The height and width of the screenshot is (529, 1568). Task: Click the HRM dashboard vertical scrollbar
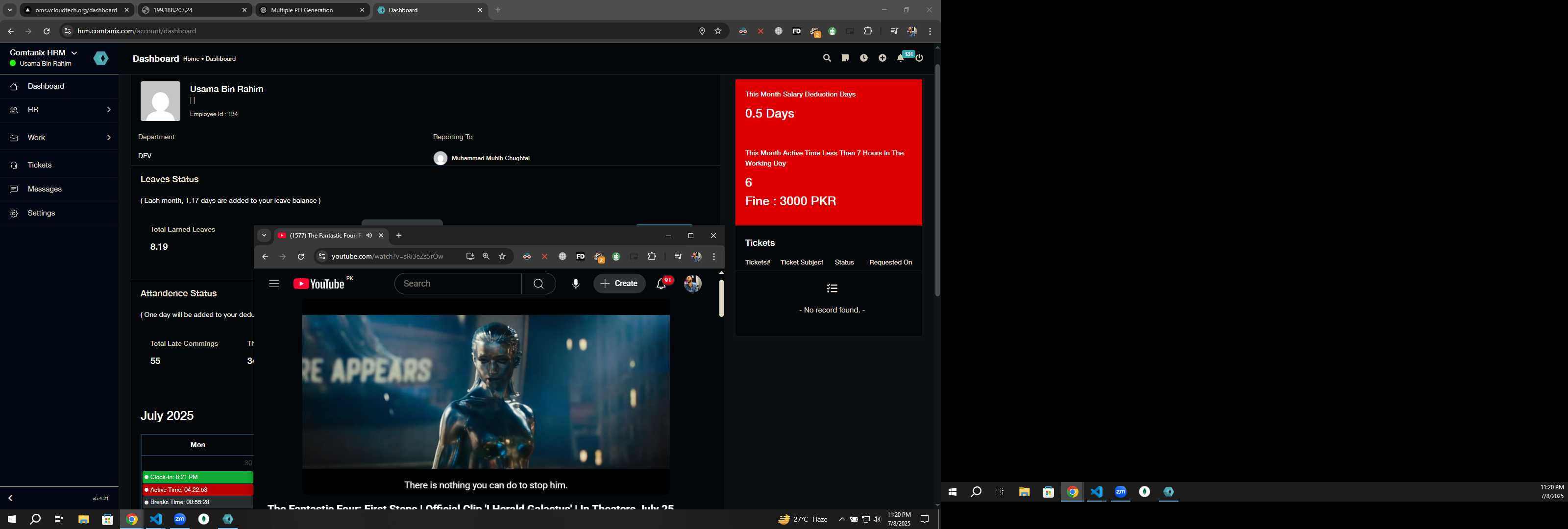(x=937, y=180)
